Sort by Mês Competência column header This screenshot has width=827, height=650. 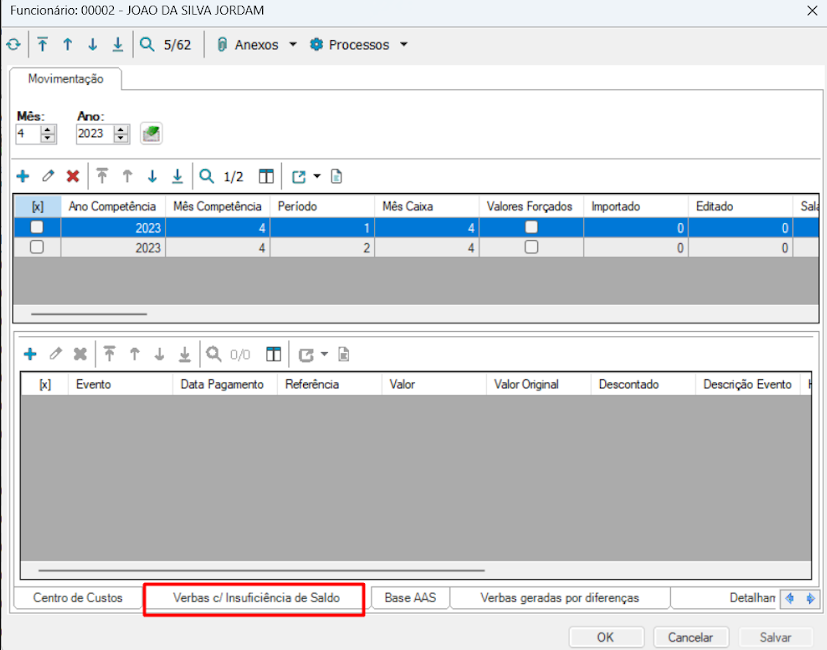pyautogui.click(x=217, y=206)
